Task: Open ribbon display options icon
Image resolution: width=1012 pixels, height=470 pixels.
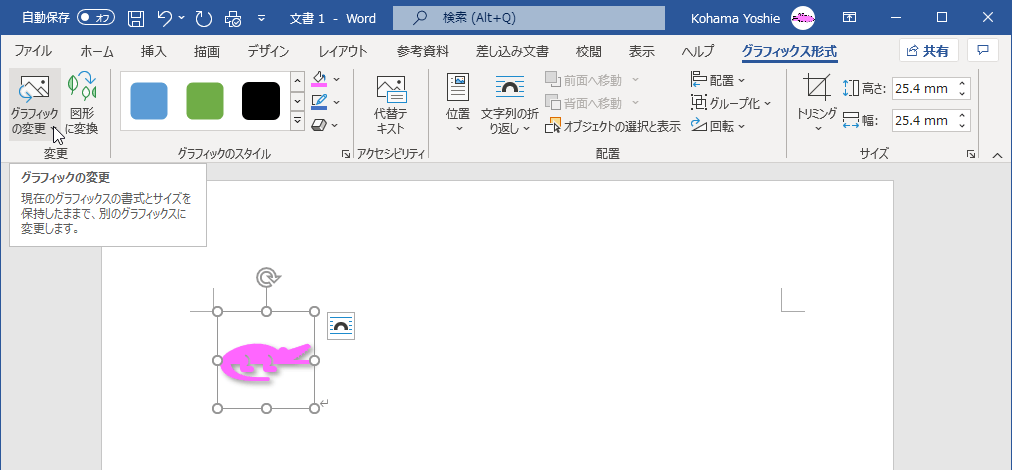Action: click(851, 18)
